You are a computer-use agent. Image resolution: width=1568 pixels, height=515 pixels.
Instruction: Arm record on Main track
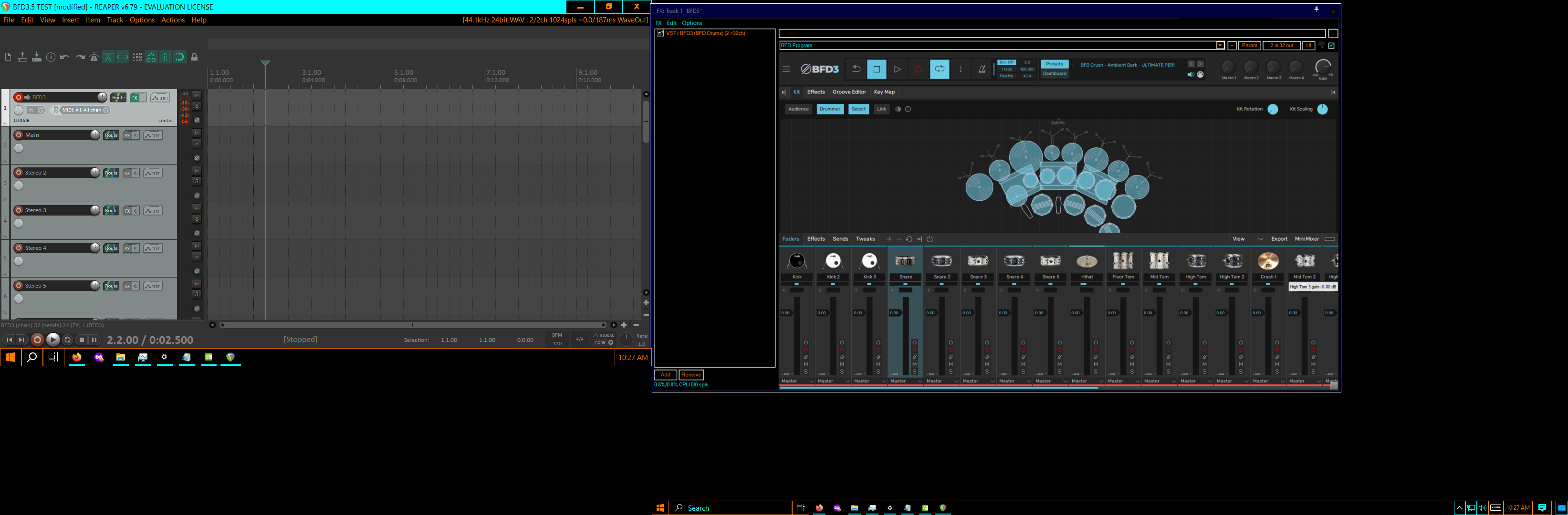(x=18, y=135)
